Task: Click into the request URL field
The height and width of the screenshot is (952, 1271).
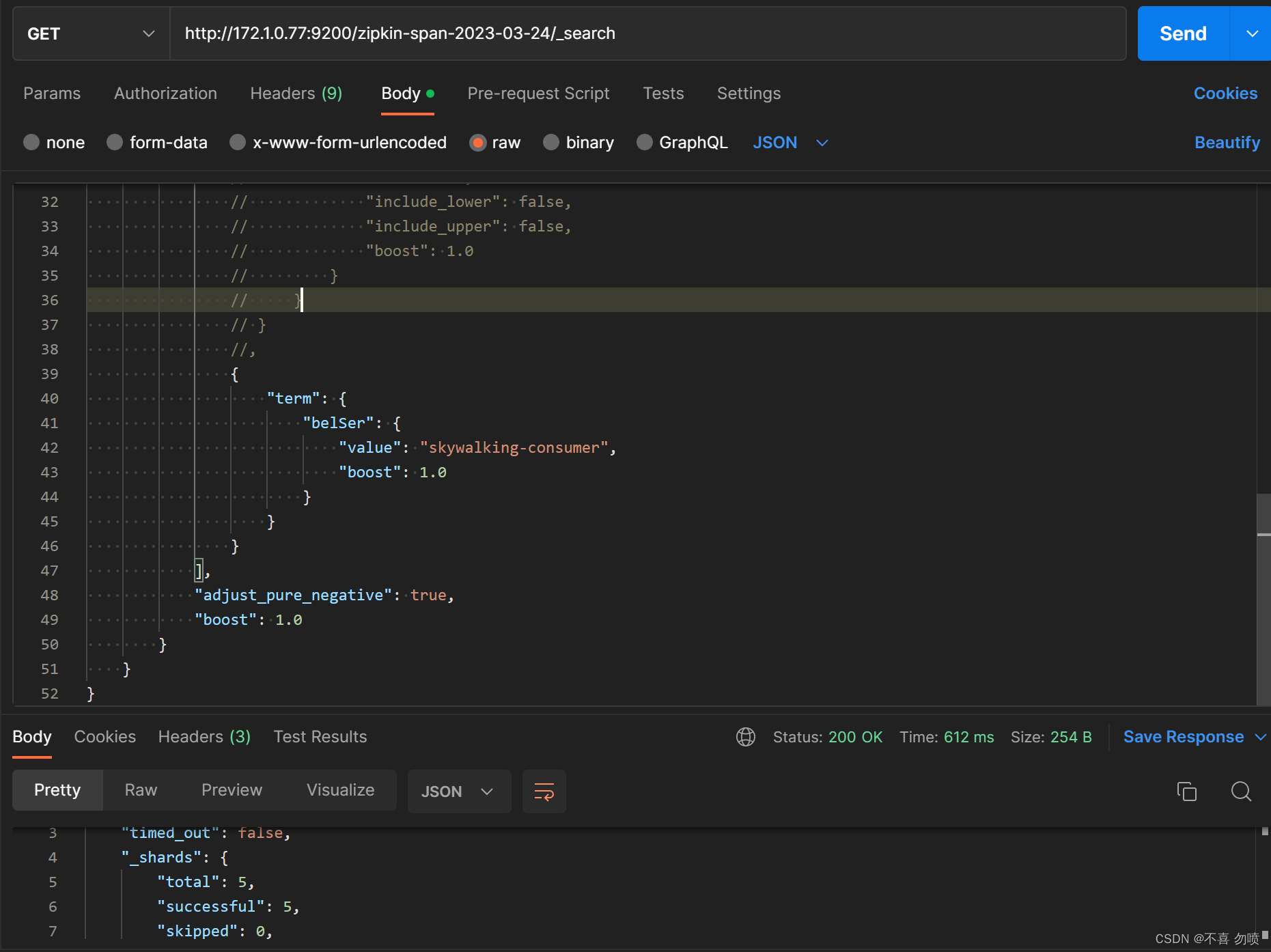Action: [647, 33]
